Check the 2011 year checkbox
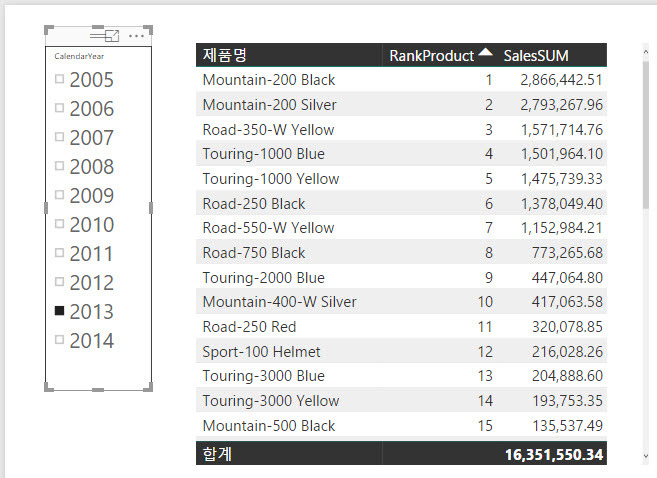 (x=59, y=253)
